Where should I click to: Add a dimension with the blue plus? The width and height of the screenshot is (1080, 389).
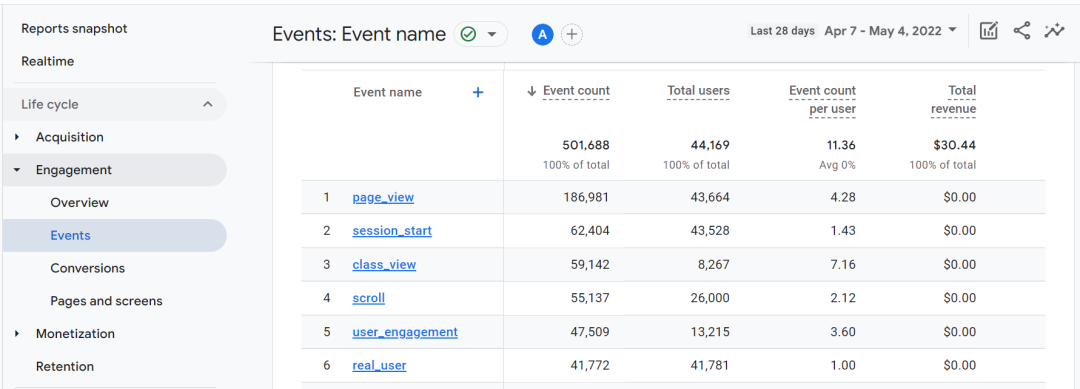(478, 92)
